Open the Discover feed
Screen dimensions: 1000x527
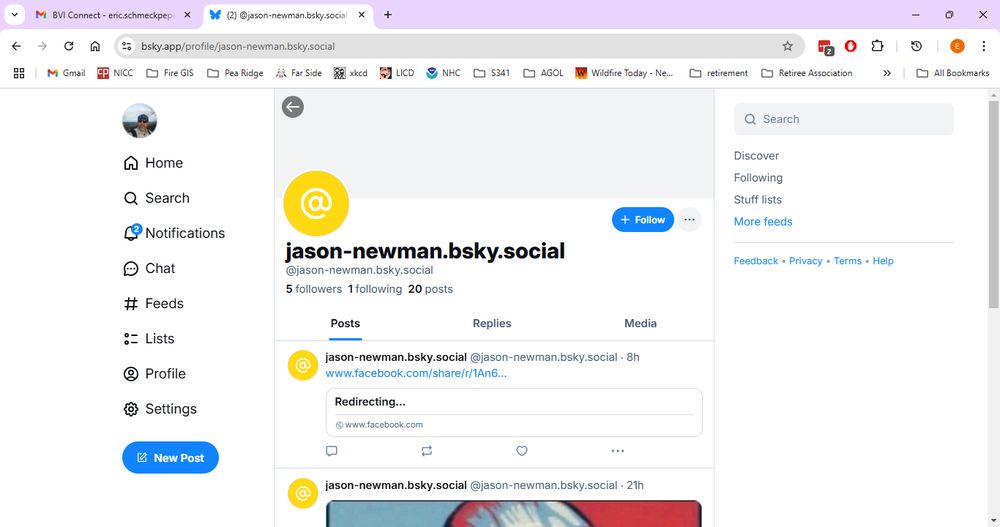coord(756,156)
